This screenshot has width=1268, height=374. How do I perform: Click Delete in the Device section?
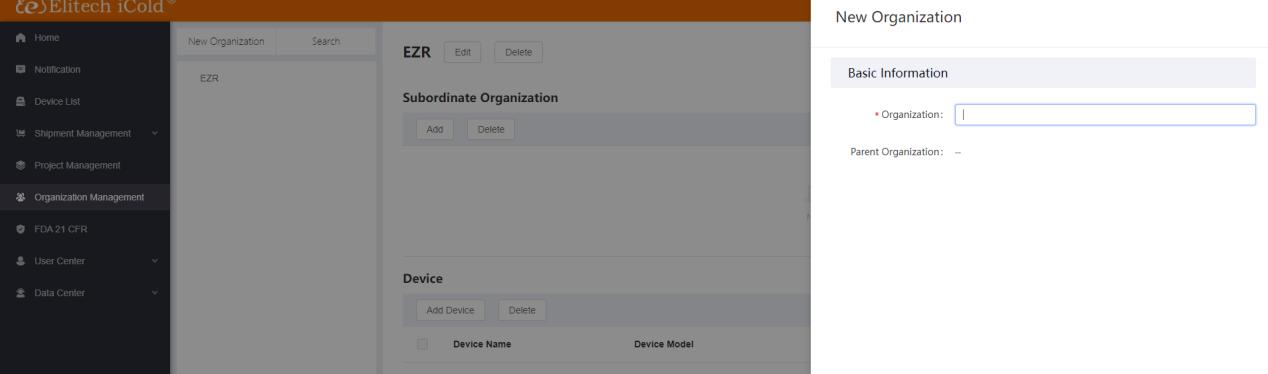pos(522,310)
